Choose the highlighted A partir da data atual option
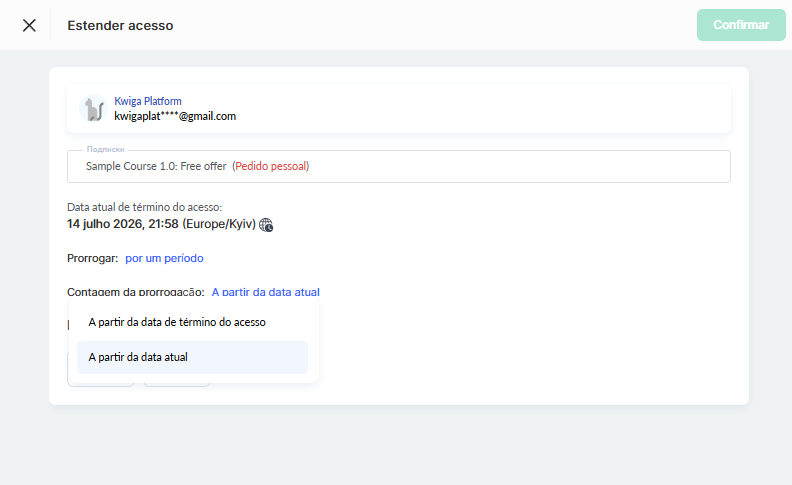Image resolution: width=792 pixels, height=485 pixels. point(192,357)
